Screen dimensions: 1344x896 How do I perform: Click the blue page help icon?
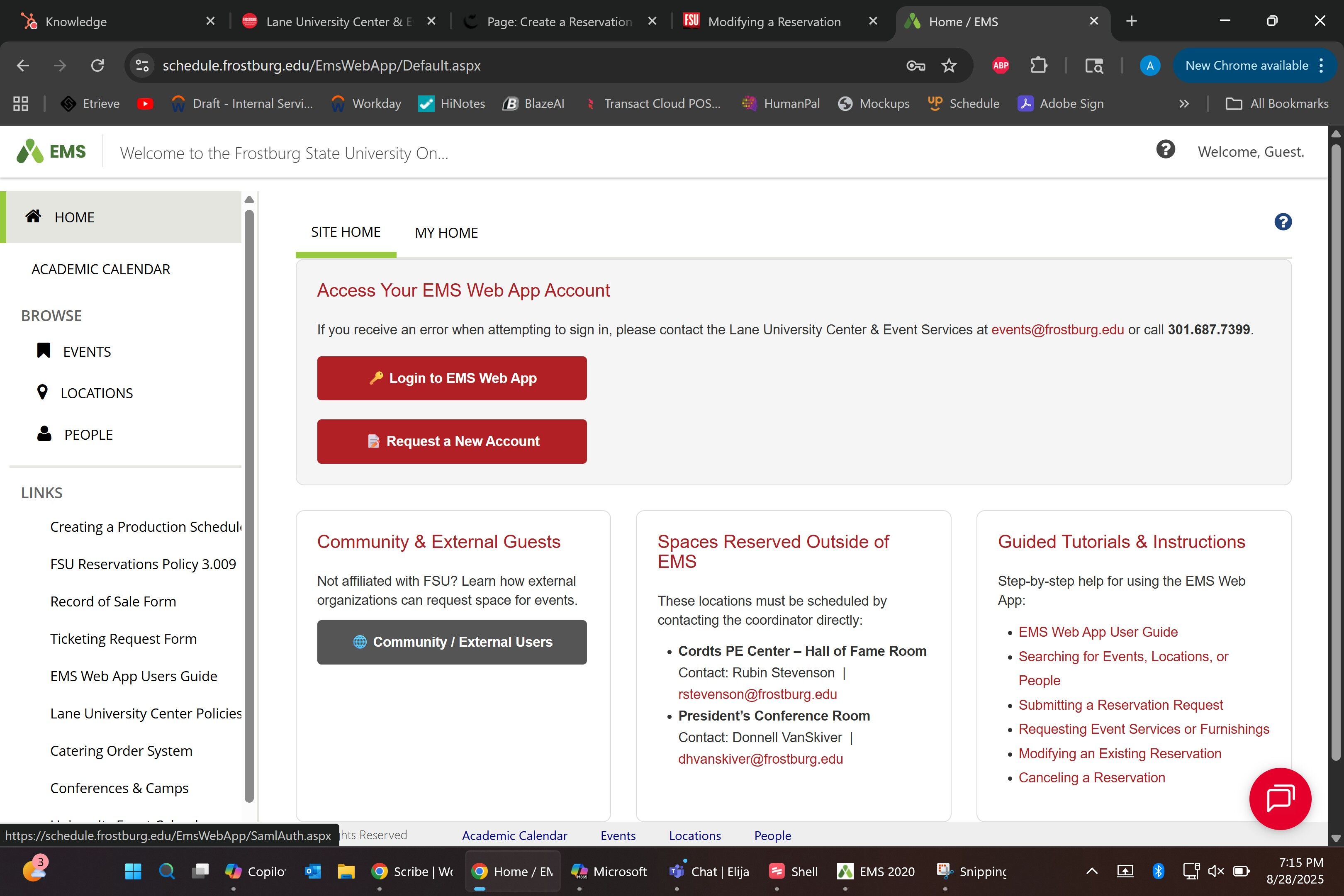coord(1283,222)
